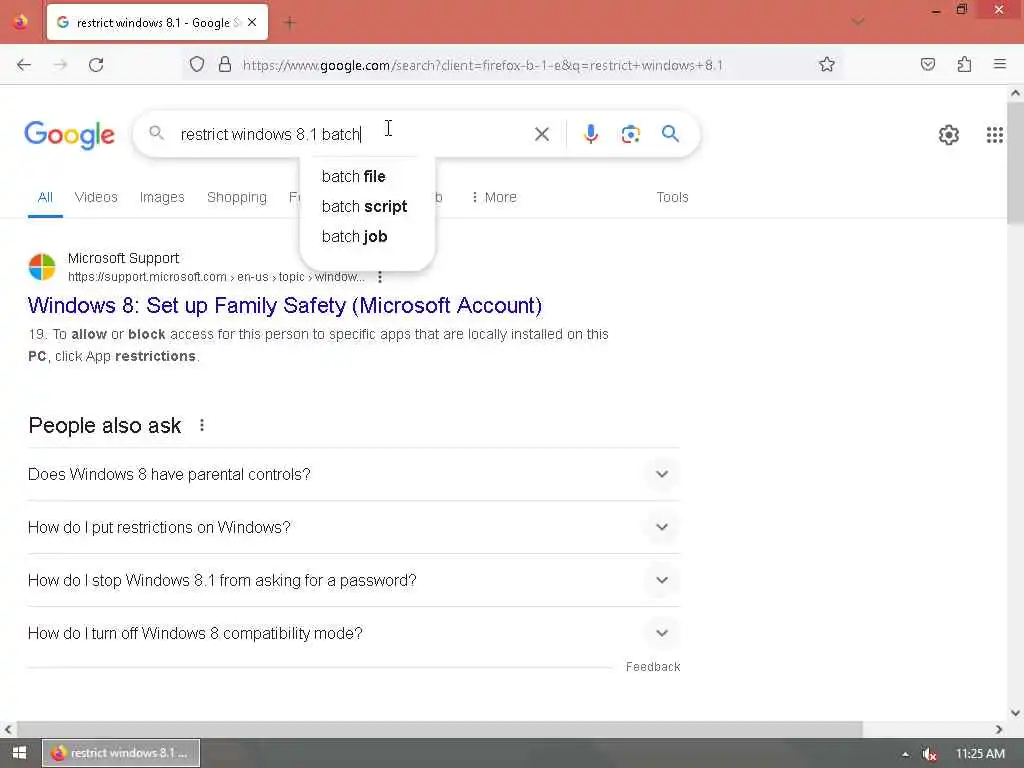Screen dimensions: 1024x768
Task: Open the Google apps grid
Action: tap(994, 135)
